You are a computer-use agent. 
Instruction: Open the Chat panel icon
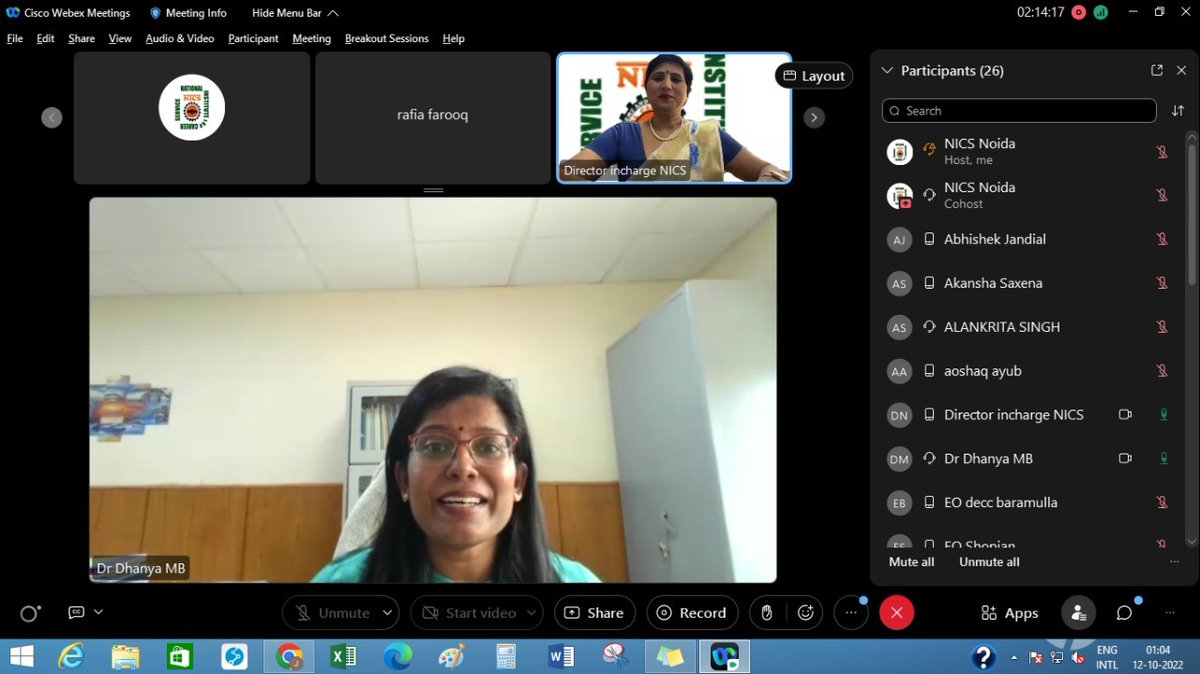tap(1125, 613)
